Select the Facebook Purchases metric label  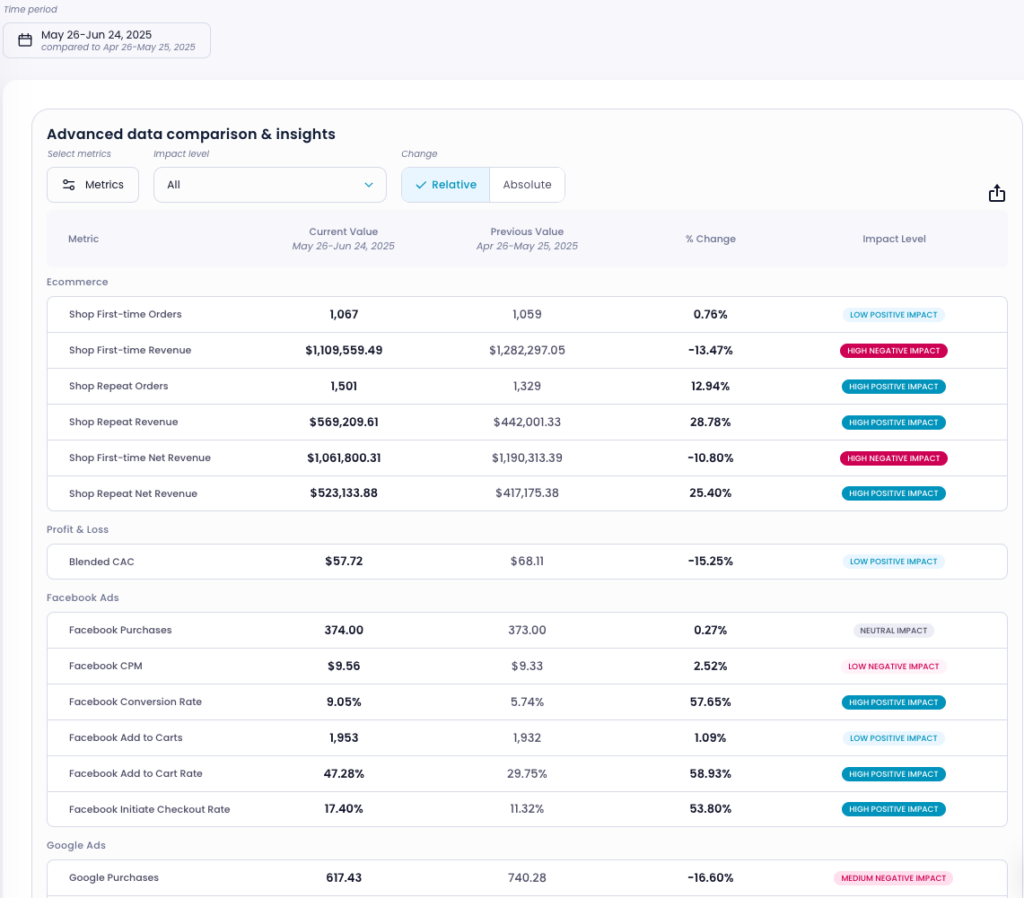[120, 630]
